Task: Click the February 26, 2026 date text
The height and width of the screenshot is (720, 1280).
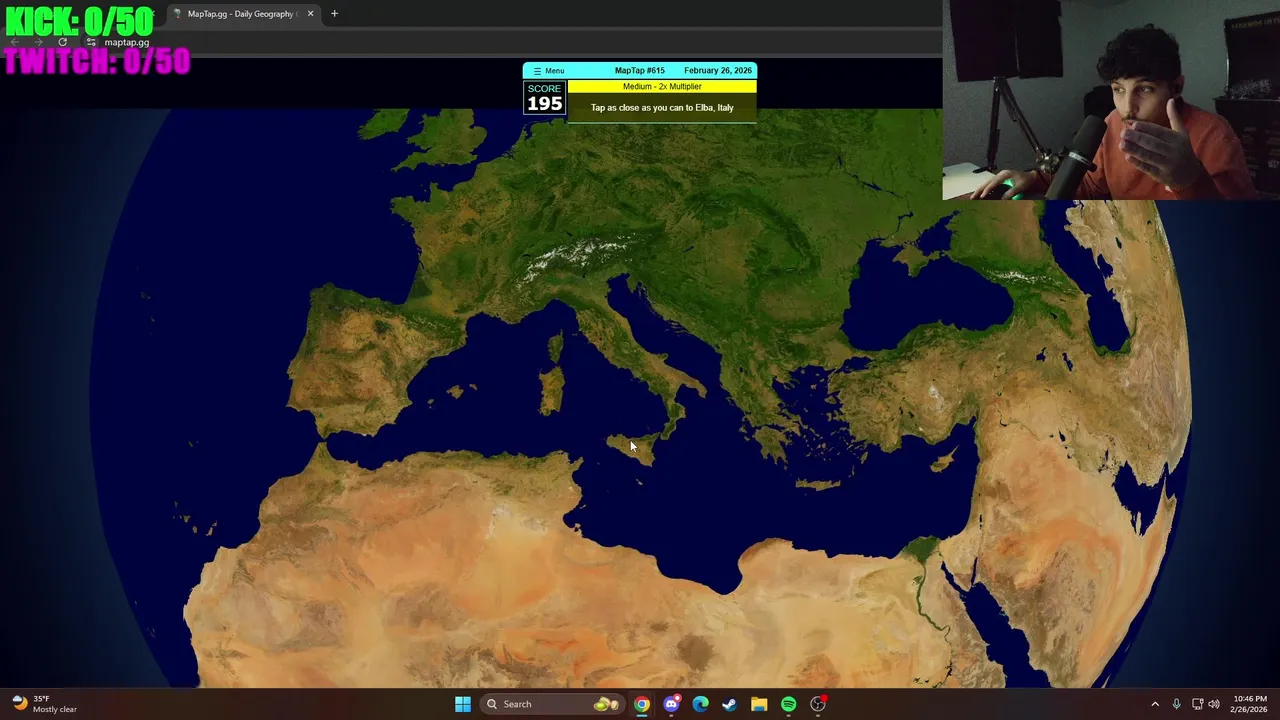Action: [x=718, y=71]
